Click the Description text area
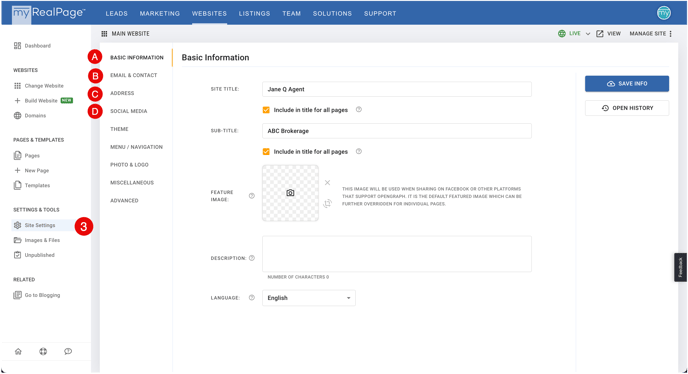 pyautogui.click(x=397, y=254)
